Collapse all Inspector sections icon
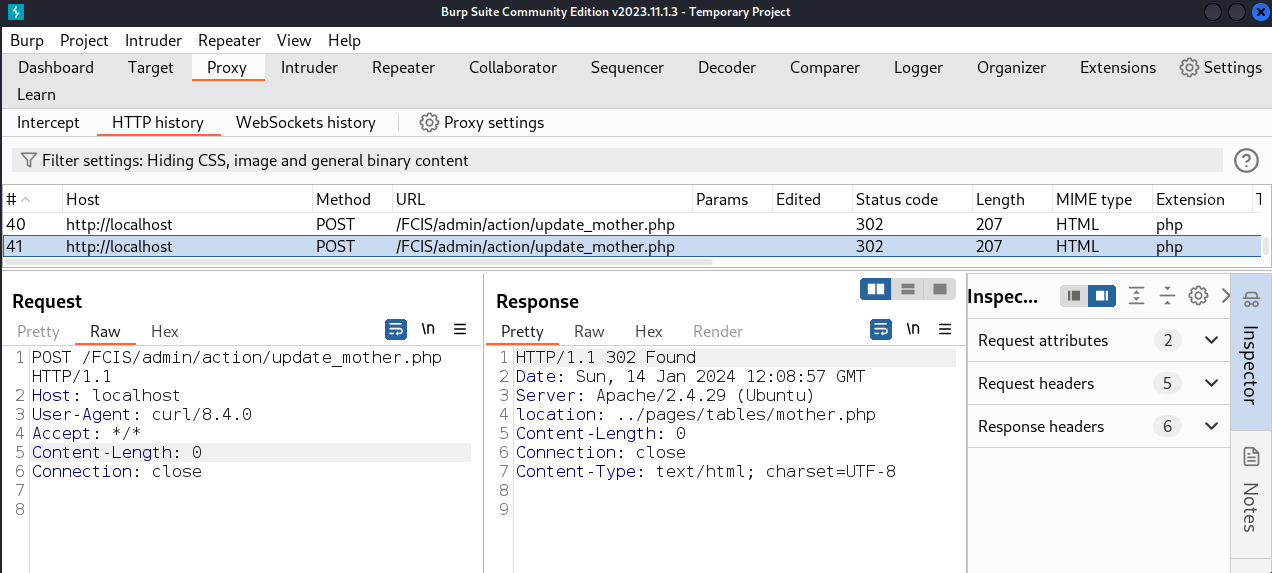Screen dimensions: 1272x573 (1167, 295)
